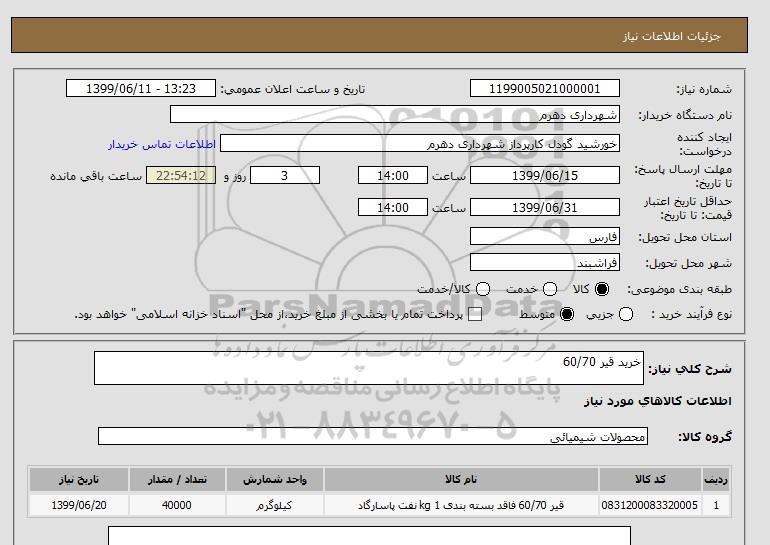Click the واحد شمارش column header
The width and height of the screenshot is (770, 545).
(275, 479)
